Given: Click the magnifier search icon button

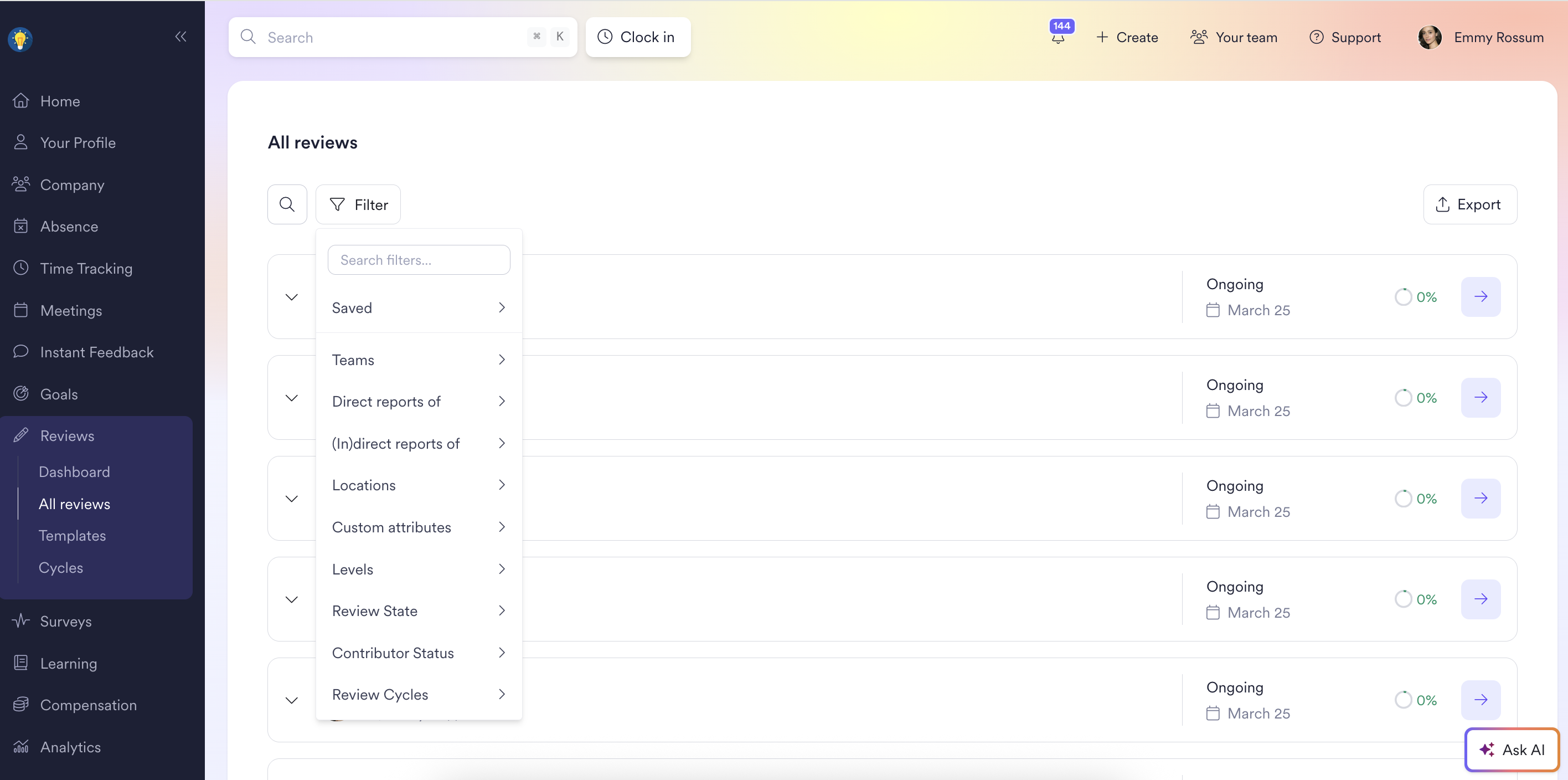Looking at the screenshot, I should 287,204.
